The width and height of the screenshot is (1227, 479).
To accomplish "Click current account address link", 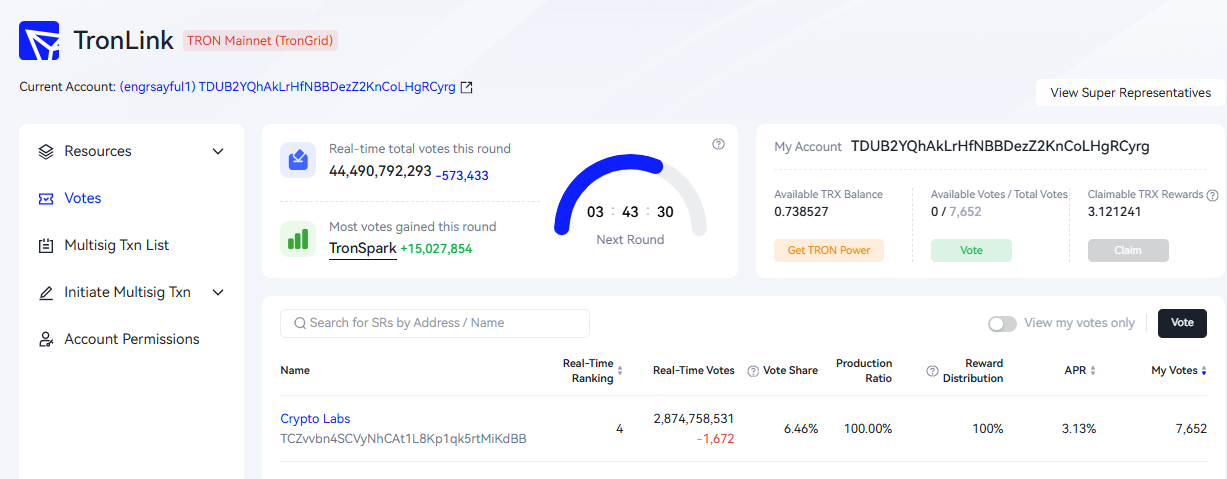I will [287, 87].
